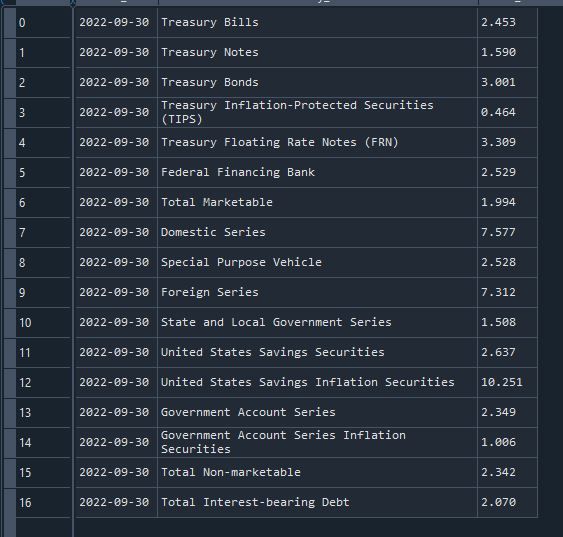The image size is (563, 537).
Task: Select the Total Marketable cell
Action: click(317, 202)
